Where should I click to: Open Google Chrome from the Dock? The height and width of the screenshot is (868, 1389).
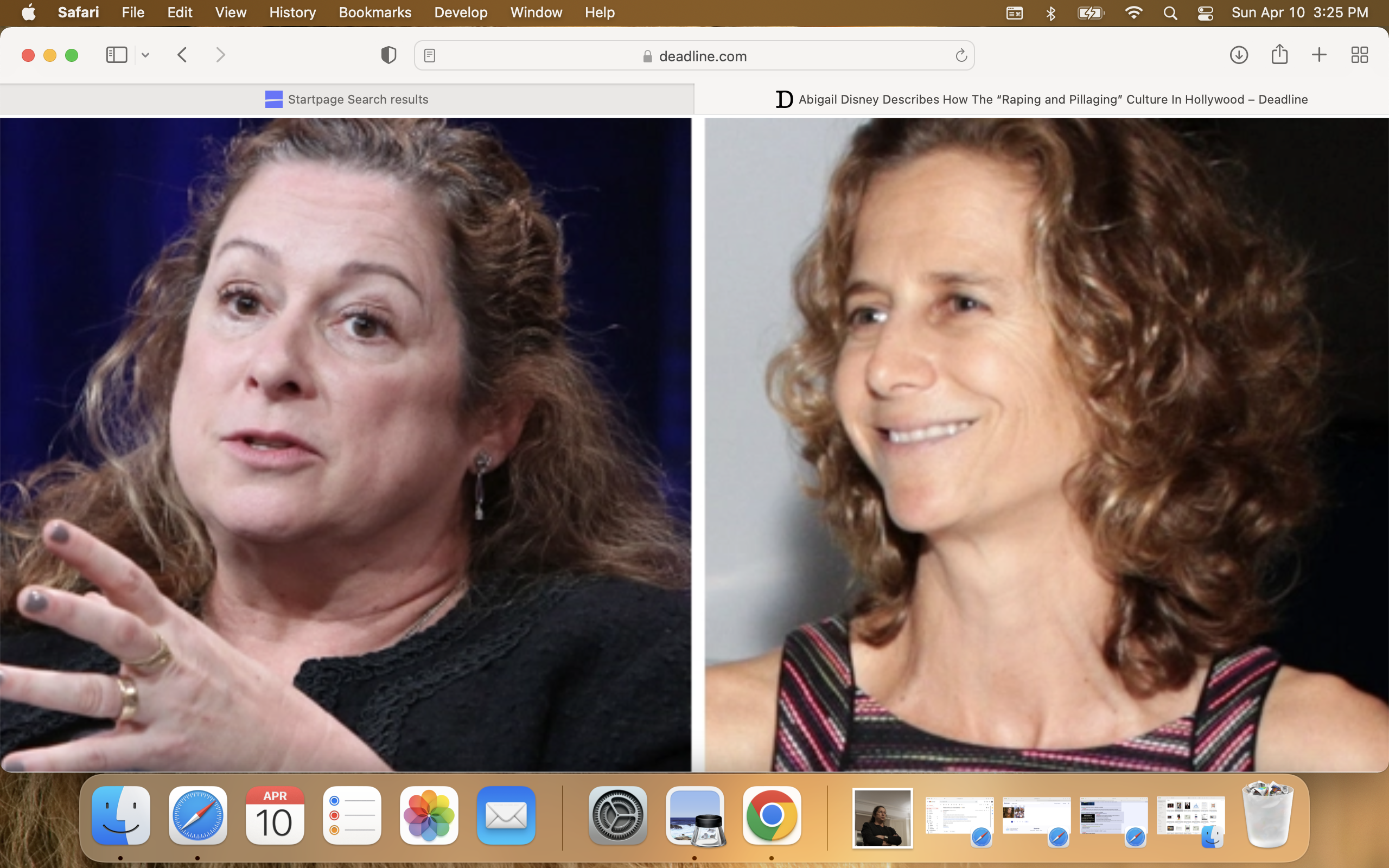772,815
